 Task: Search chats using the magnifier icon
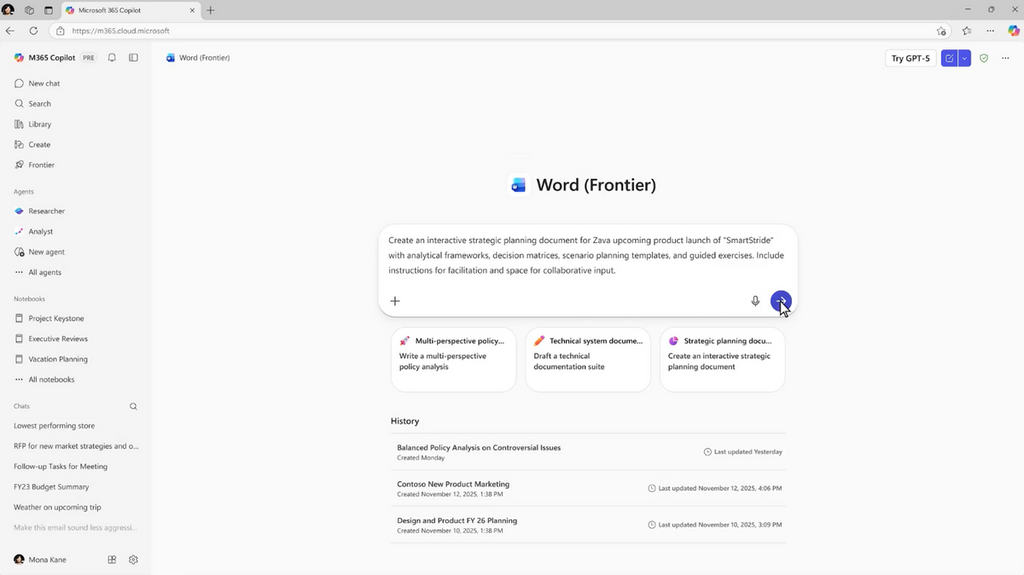pyautogui.click(x=133, y=406)
